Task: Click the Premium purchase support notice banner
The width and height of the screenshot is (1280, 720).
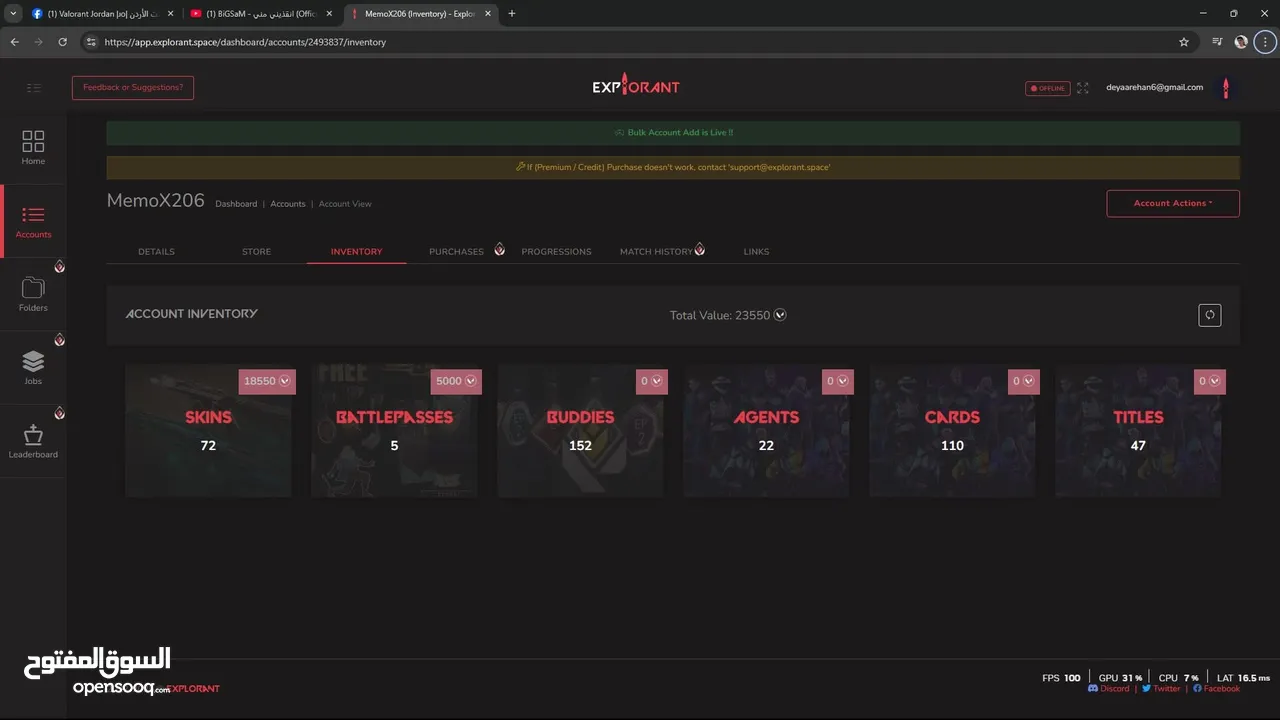Action: [x=673, y=167]
